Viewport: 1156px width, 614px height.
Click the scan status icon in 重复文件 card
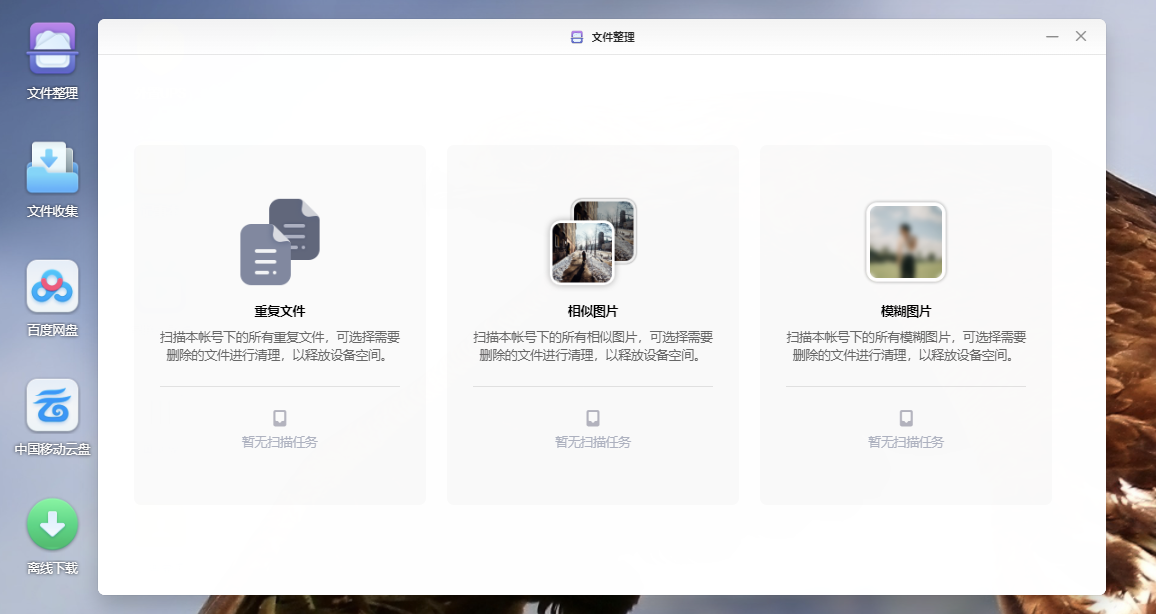click(280, 418)
